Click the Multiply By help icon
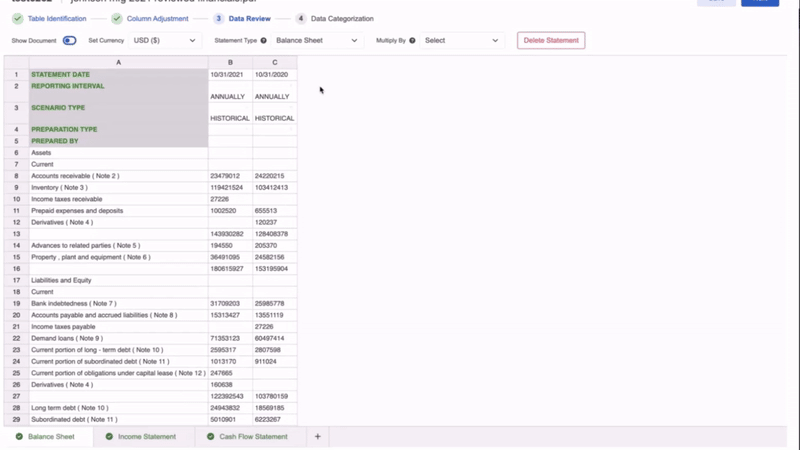The height and width of the screenshot is (450, 800). [412, 41]
